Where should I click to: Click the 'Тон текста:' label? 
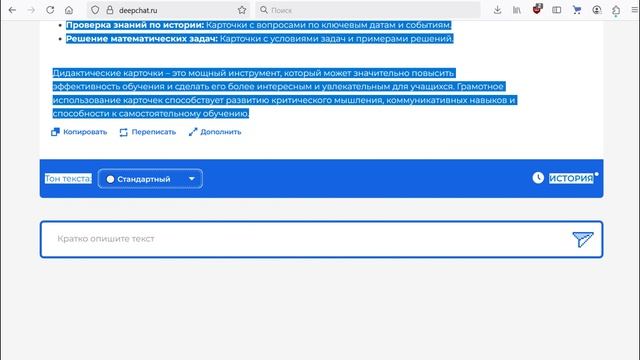click(68, 179)
